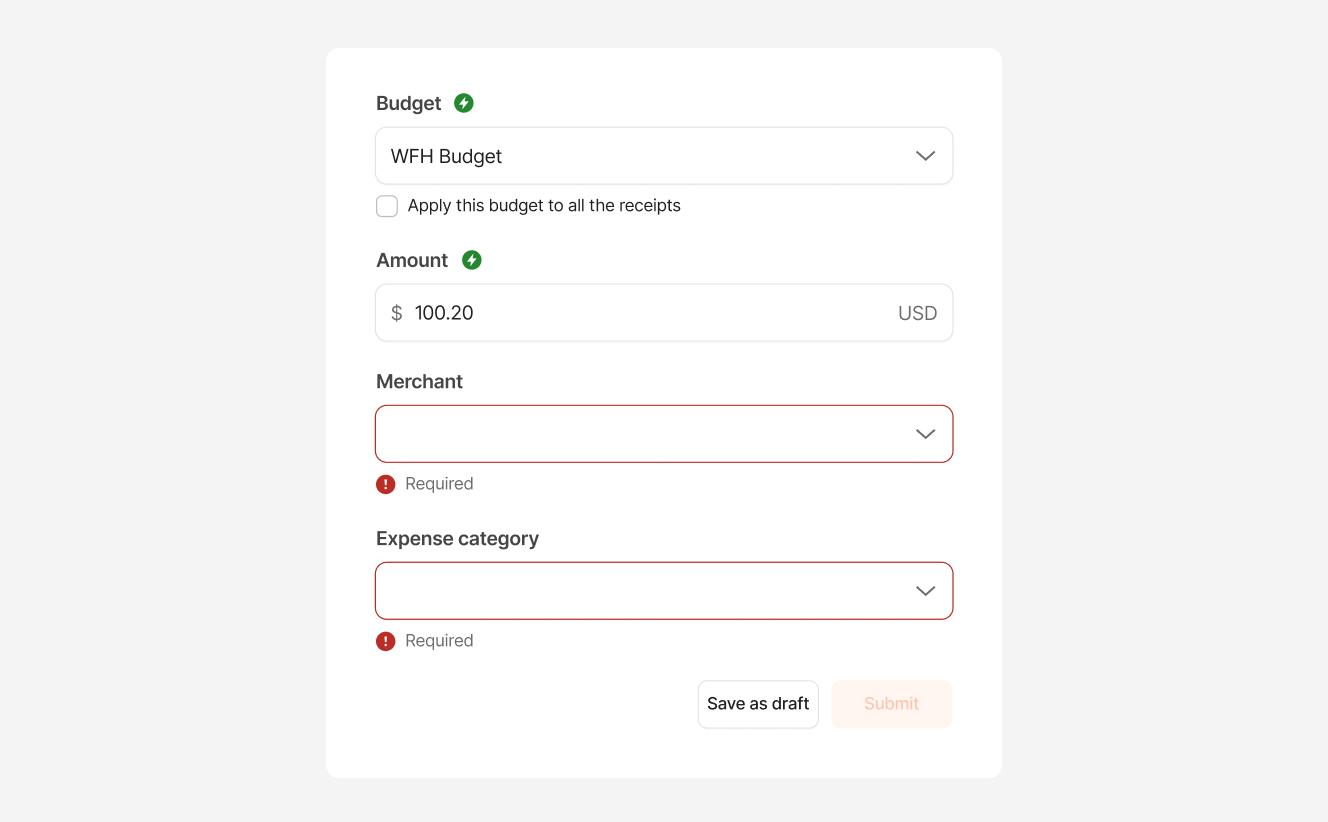Image resolution: width=1328 pixels, height=822 pixels.
Task: Click inside the Amount input showing 100.20
Action: tap(600, 313)
